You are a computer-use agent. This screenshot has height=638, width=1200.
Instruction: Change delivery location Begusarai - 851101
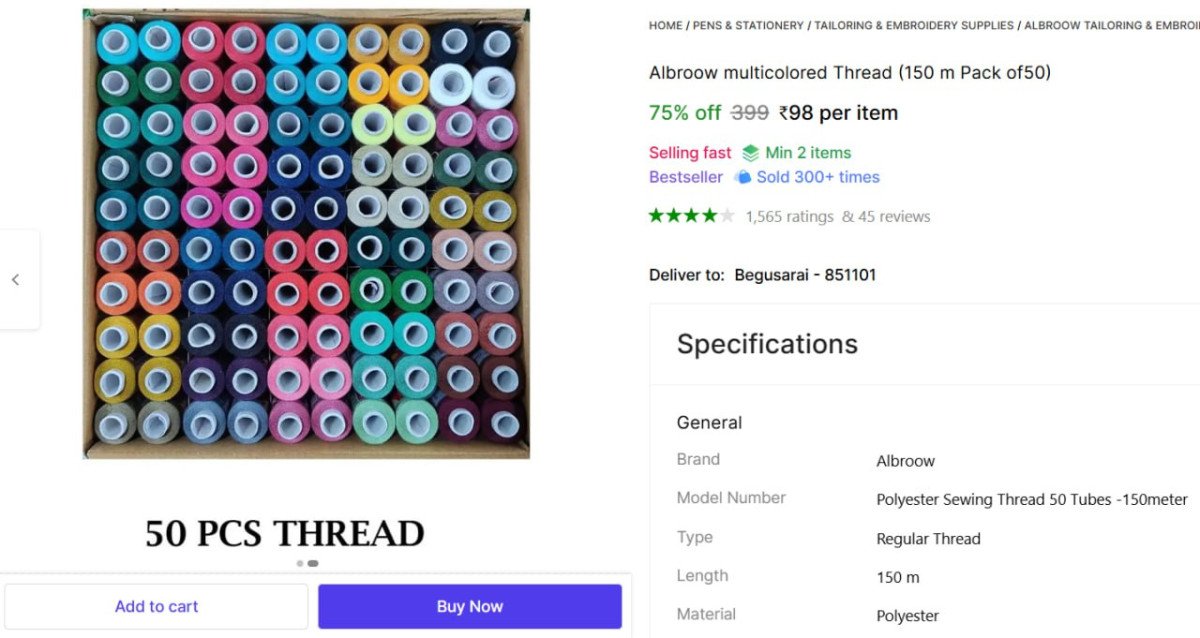(805, 275)
